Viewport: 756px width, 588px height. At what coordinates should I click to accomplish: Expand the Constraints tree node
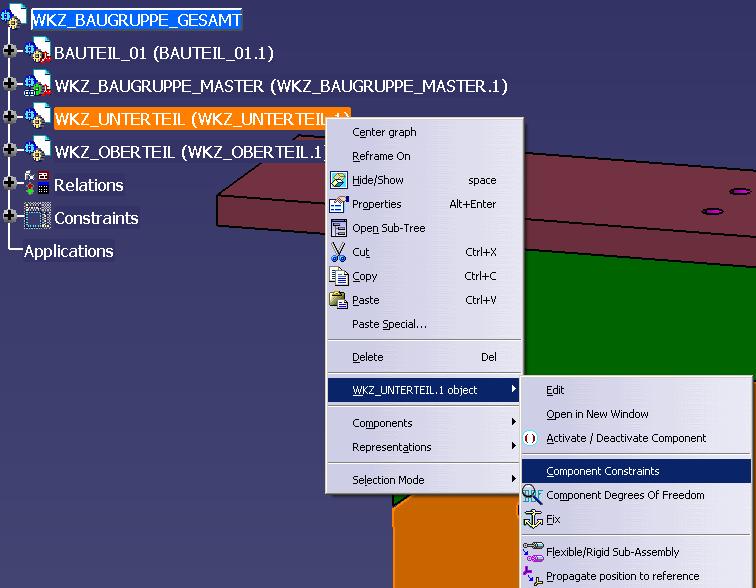point(9,215)
